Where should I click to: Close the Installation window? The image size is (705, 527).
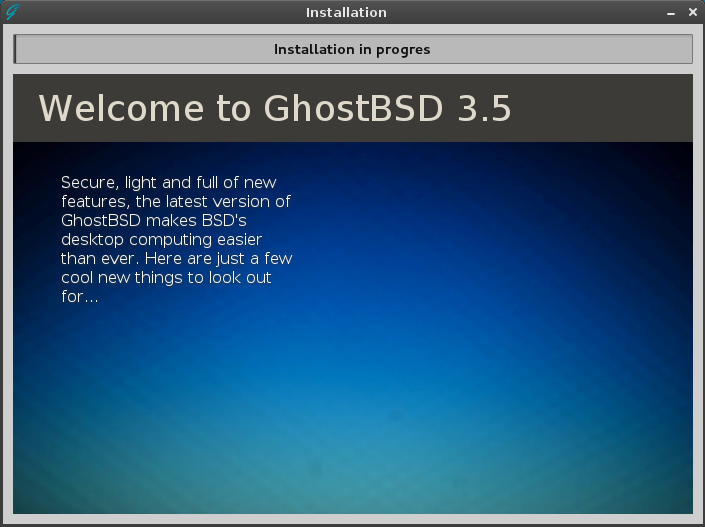(693, 12)
